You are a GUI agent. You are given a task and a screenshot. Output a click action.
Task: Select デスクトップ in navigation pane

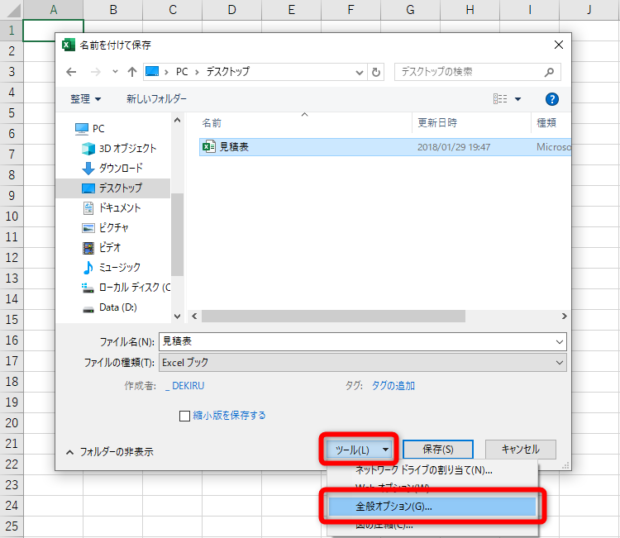(113, 188)
